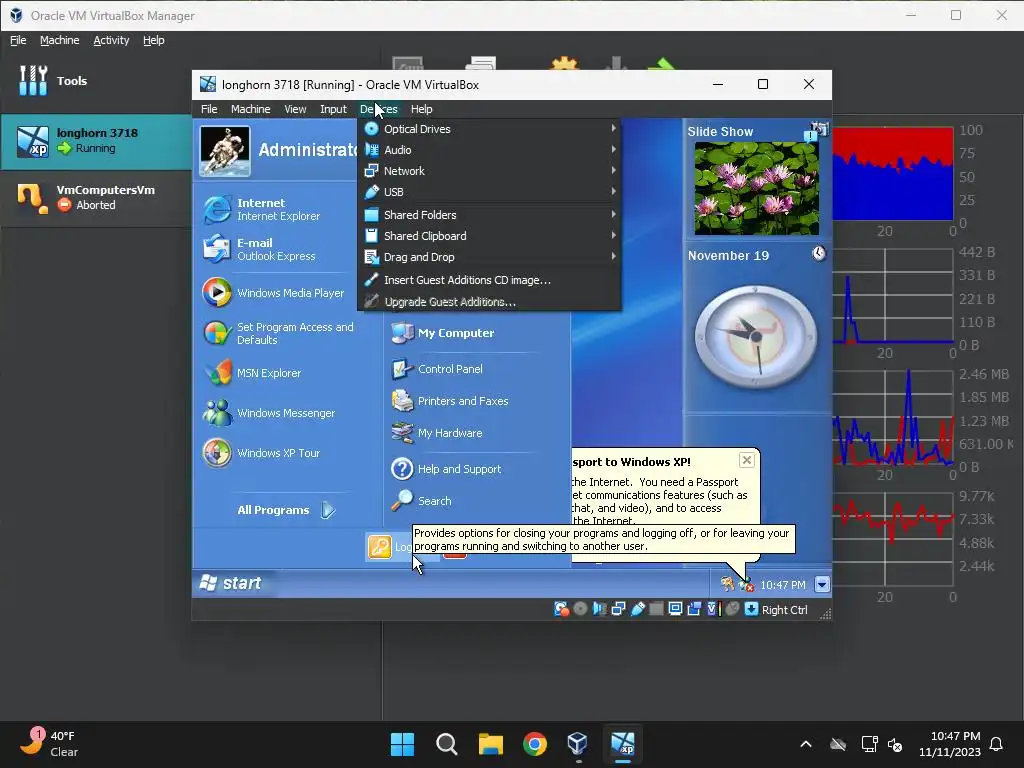Image resolution: width=1024 pixels, height=768 pixels.
Task: Expand the Drag and Drop submenu arrow
Action: (x=613, y=257)
